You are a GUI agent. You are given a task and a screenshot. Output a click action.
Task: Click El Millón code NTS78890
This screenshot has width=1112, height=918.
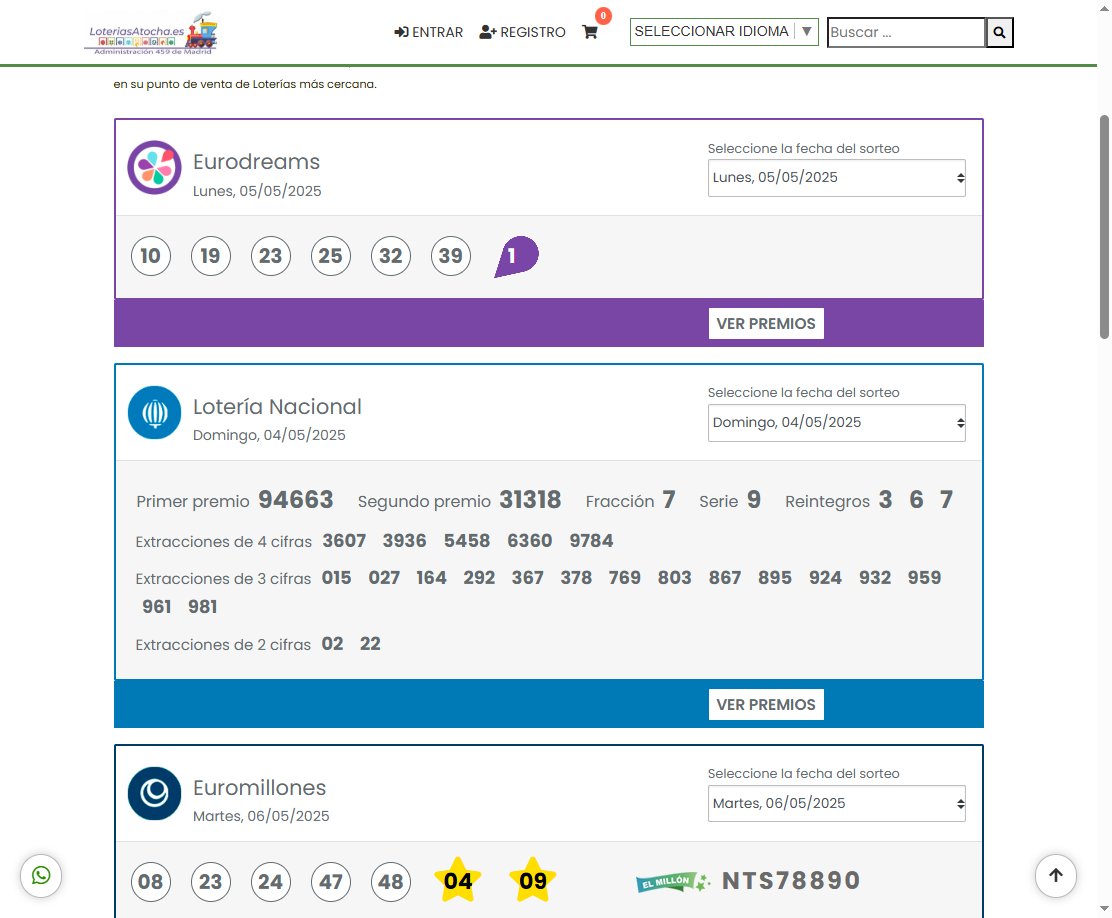pyautogui.click(x=791, y=880)
